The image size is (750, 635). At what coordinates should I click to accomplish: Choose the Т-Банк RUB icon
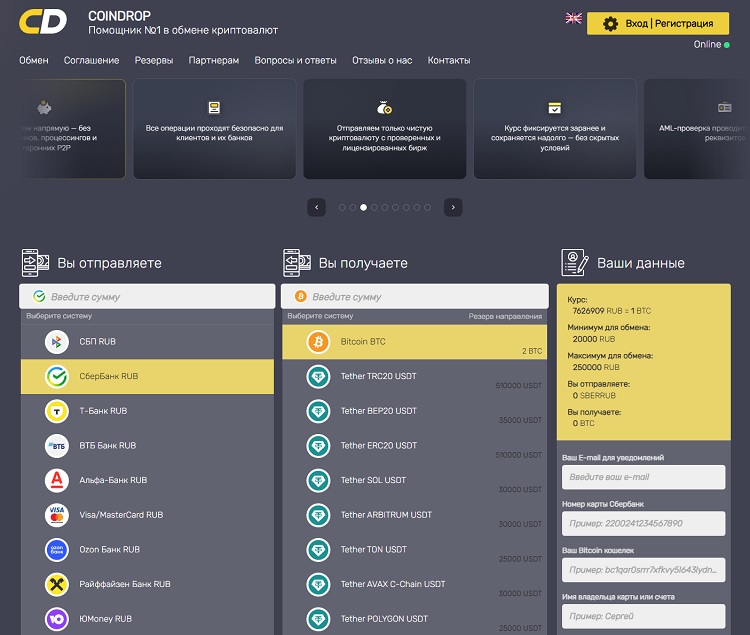coord(57,411)
